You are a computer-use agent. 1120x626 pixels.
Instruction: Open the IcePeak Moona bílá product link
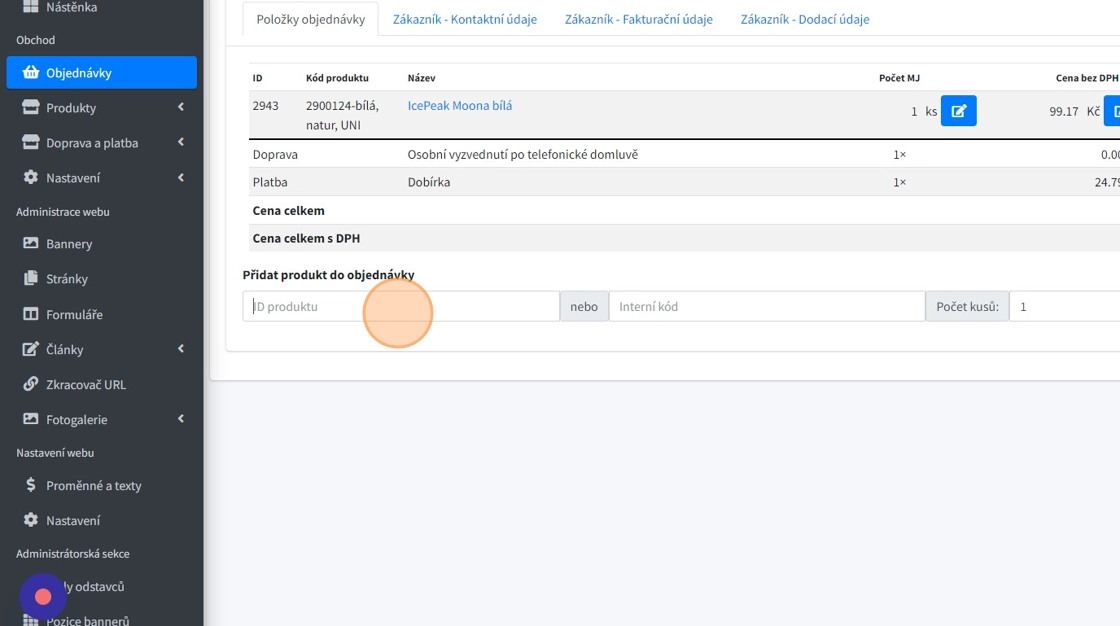460,106
